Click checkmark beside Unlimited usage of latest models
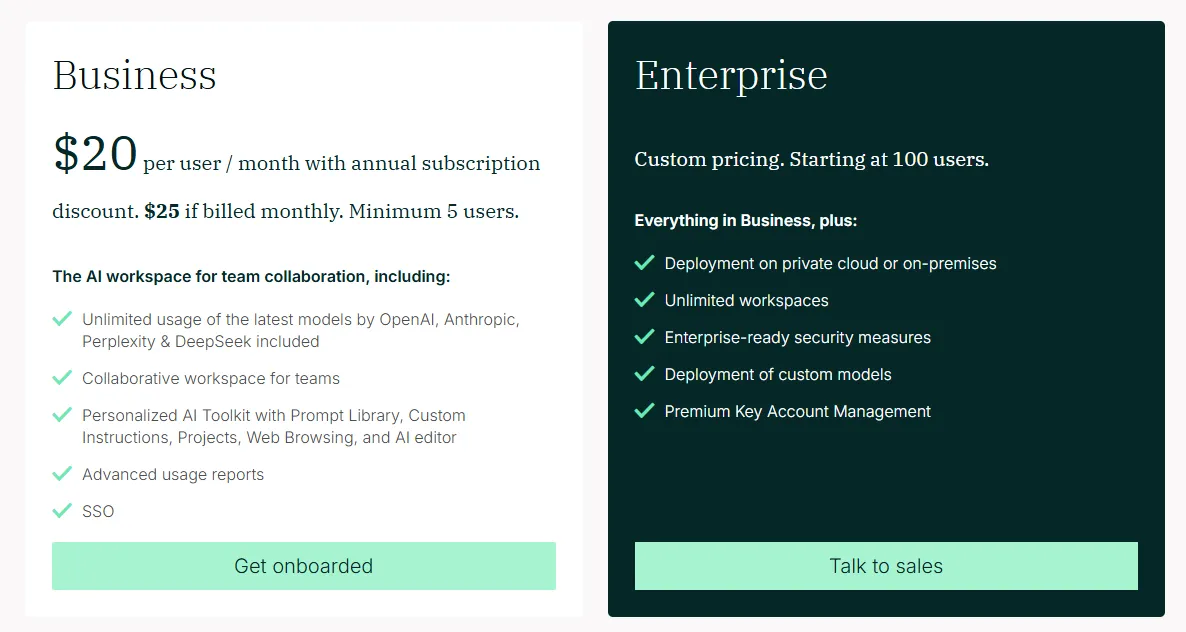The width and height of the screenshot is (1186, 632). [x=62, y=318]
